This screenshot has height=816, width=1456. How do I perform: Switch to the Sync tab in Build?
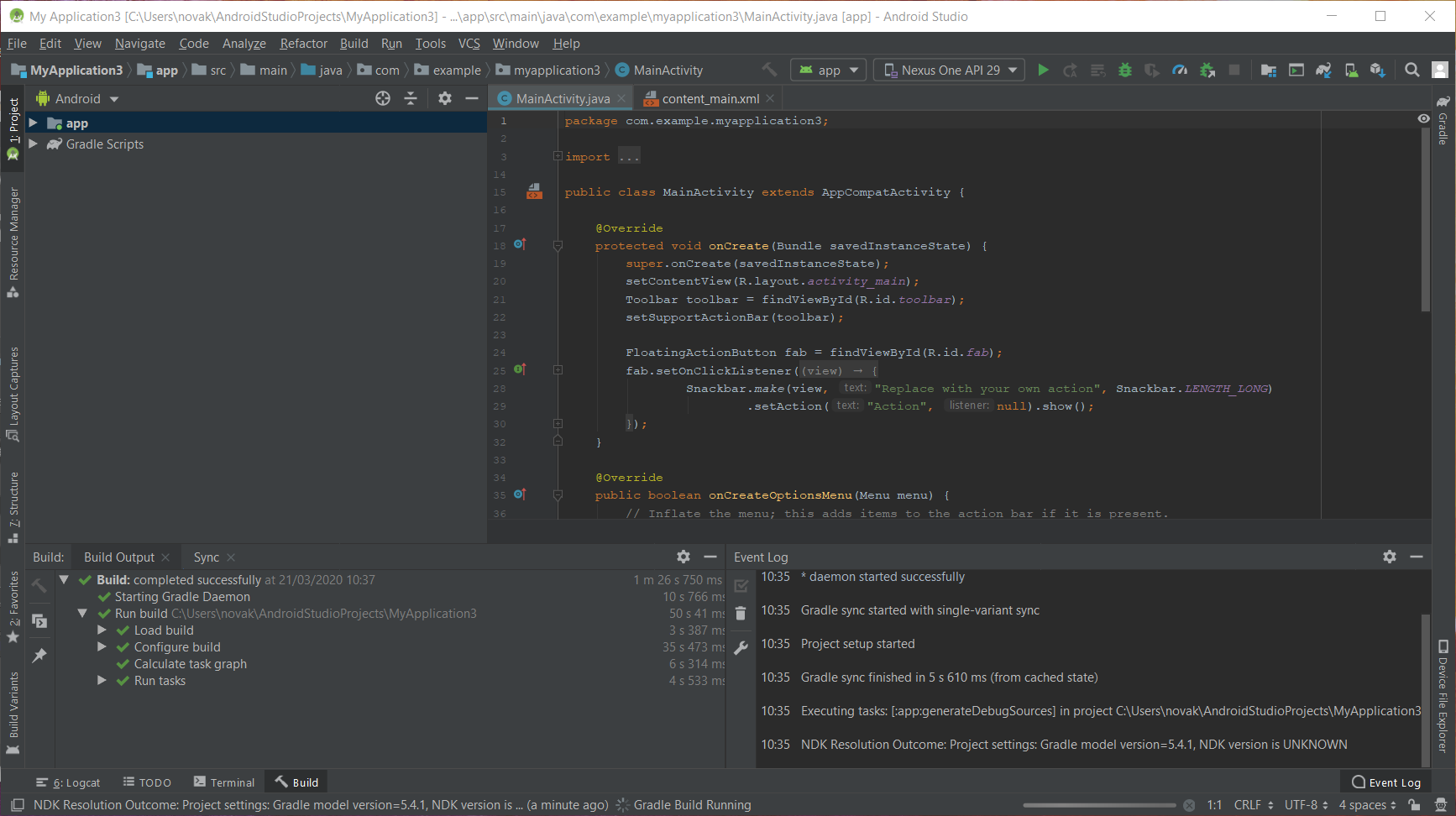(207, 557)
